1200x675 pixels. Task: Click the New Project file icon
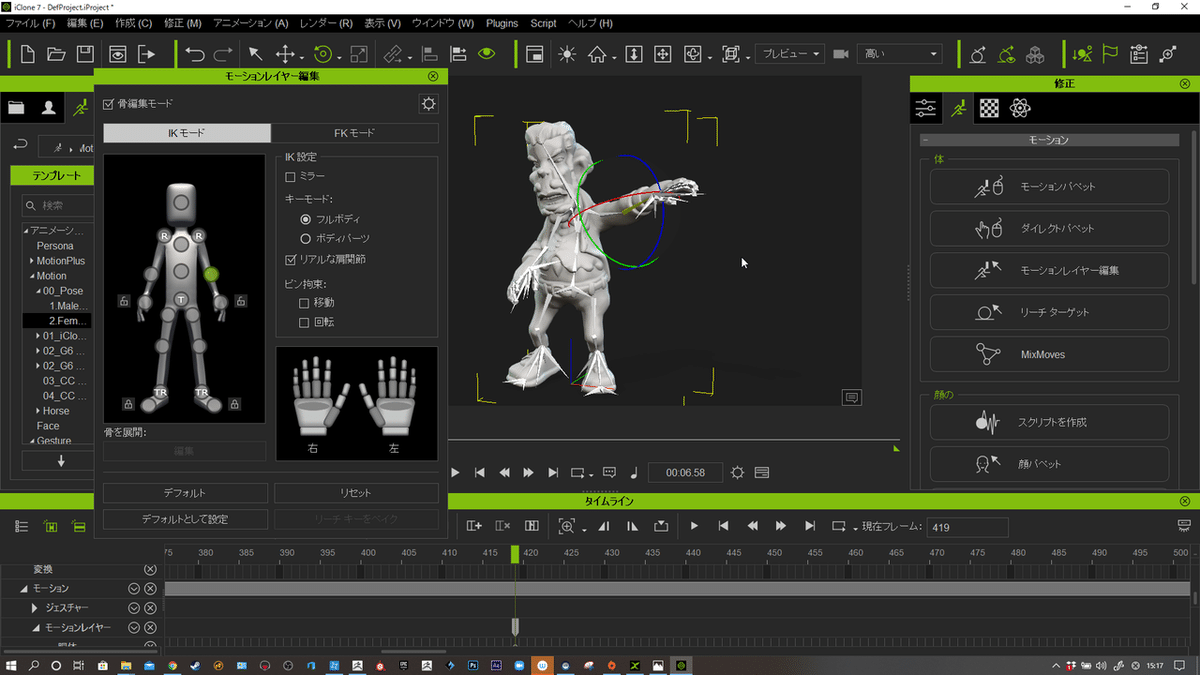click(27, 54)
